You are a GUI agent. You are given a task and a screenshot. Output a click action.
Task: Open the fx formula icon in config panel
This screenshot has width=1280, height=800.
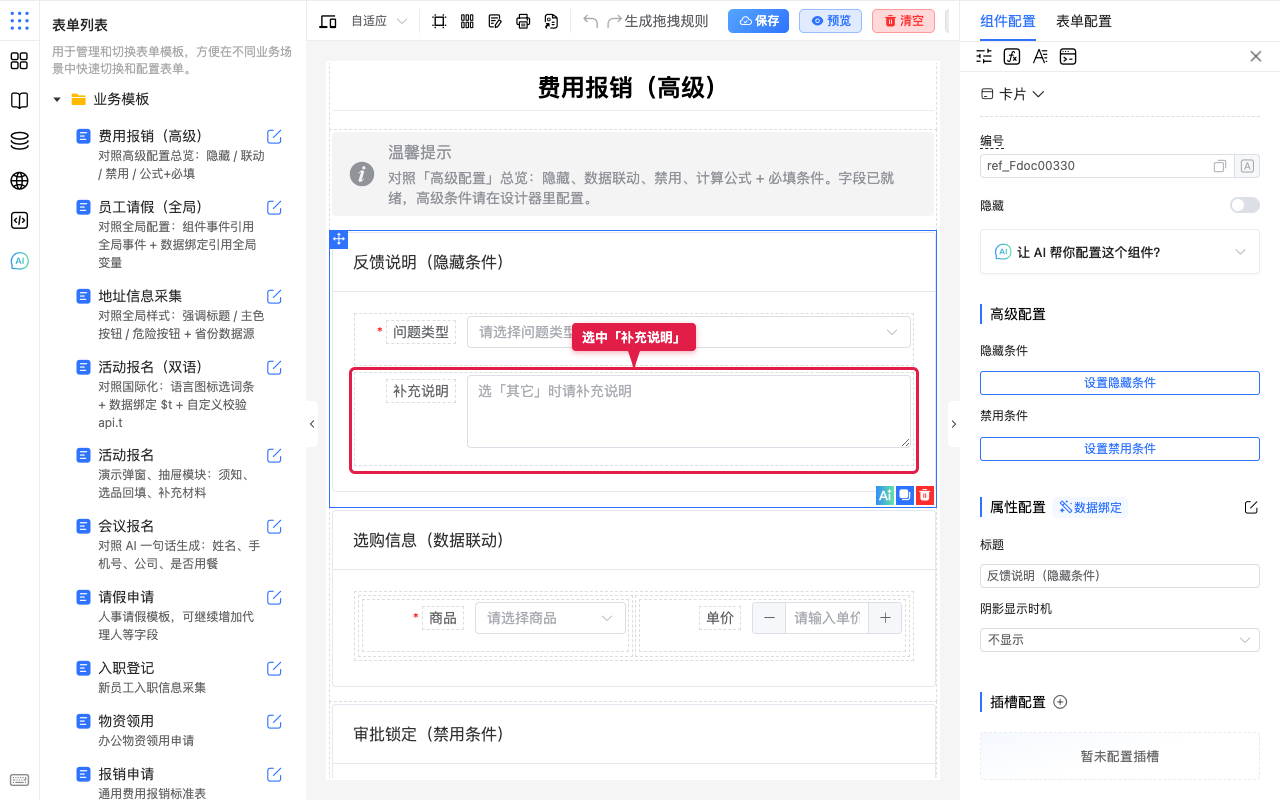[1012, 56]
